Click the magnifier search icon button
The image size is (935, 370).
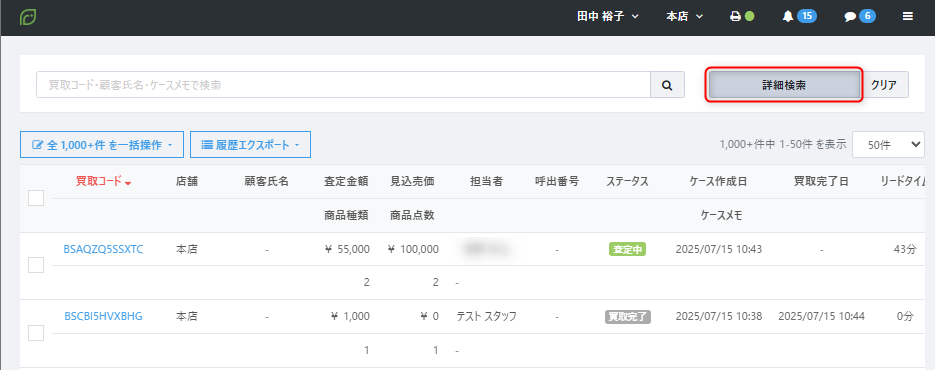pyautogui.click(x=667, y=85)
